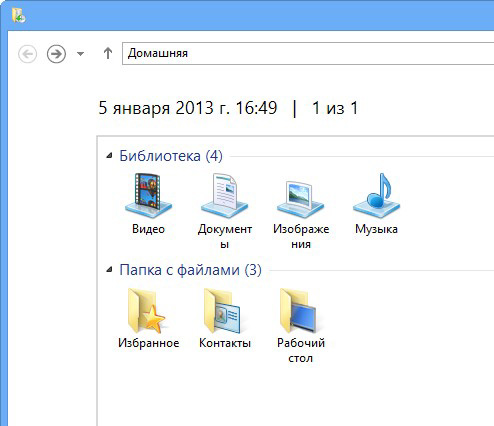Open the recent locations dropdown arrow
Screen dimensions: 494x426
coord(80,53)
